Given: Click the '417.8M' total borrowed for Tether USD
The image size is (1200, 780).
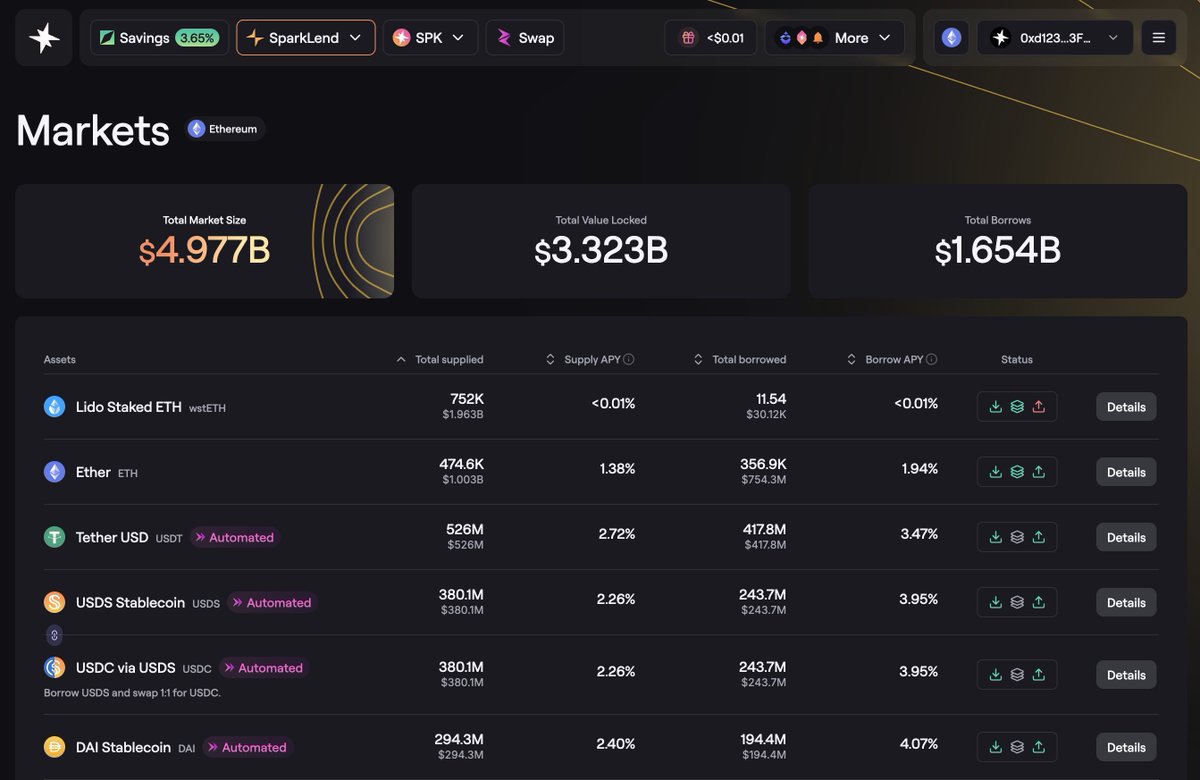Looking at the screenshot, I should pyautogui.click(x=763, y=529).
